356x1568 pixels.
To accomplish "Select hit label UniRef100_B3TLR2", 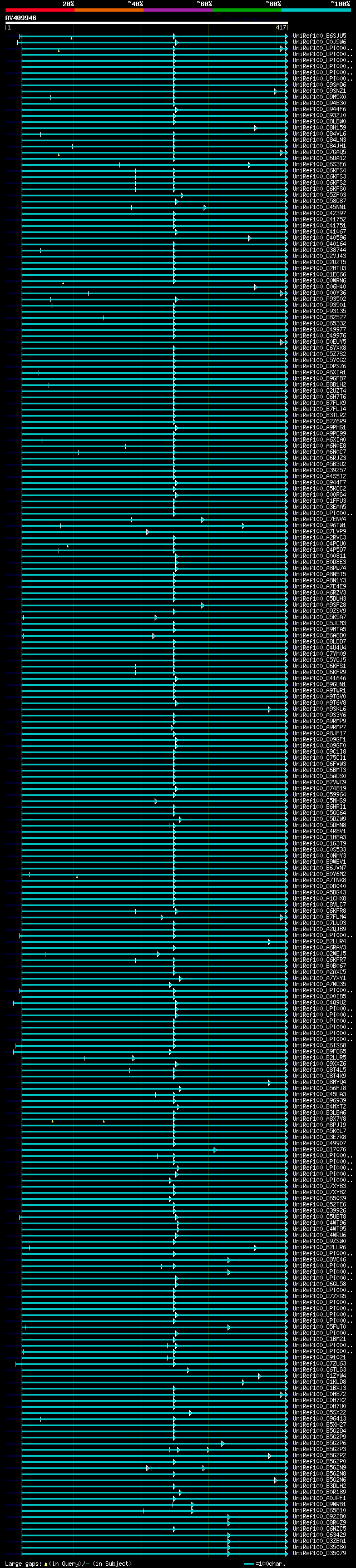I will (x=319, y=415).
